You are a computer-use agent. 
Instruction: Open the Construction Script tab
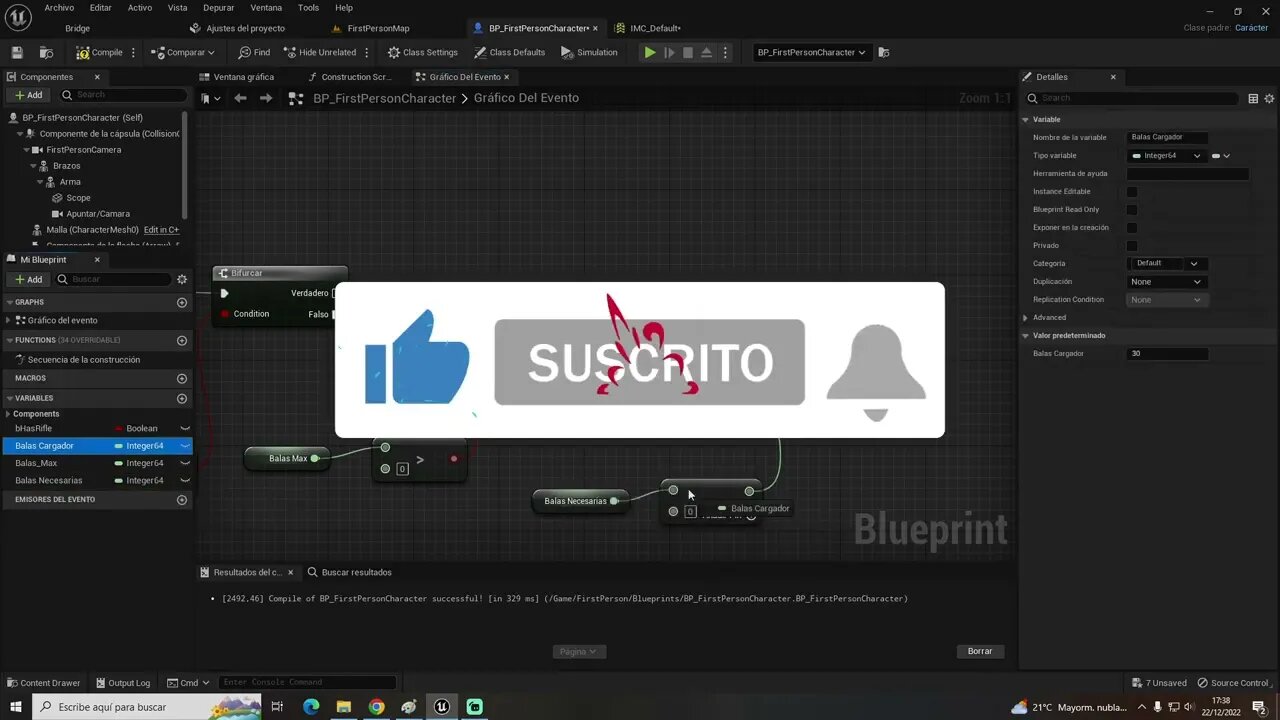click(356, 77)
